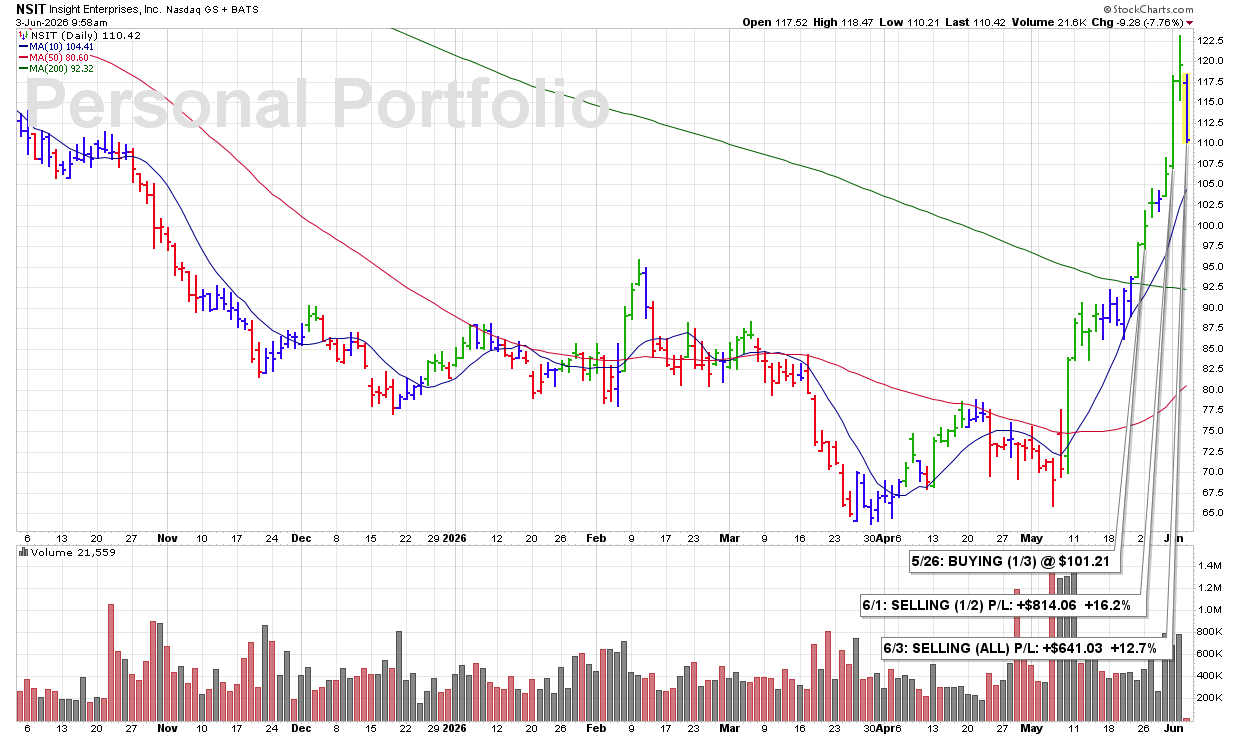The height and width of the screenshot is (737, 1240).
Task: Click the 2026 year marker on the date axis
Action: coord(455,536)
